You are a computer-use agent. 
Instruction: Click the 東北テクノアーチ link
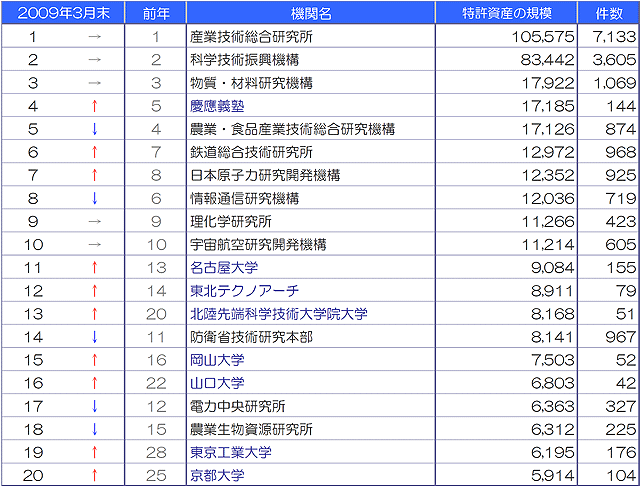click(x=243, y=291)
